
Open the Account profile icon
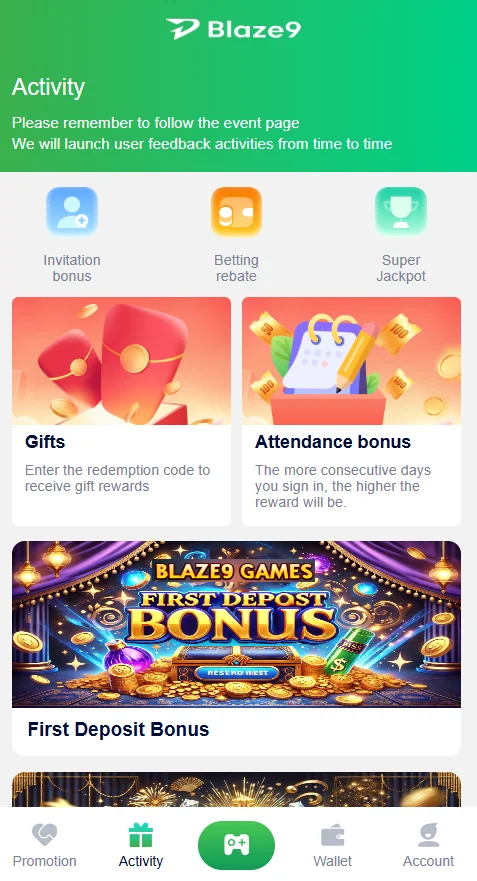(428, 834)
